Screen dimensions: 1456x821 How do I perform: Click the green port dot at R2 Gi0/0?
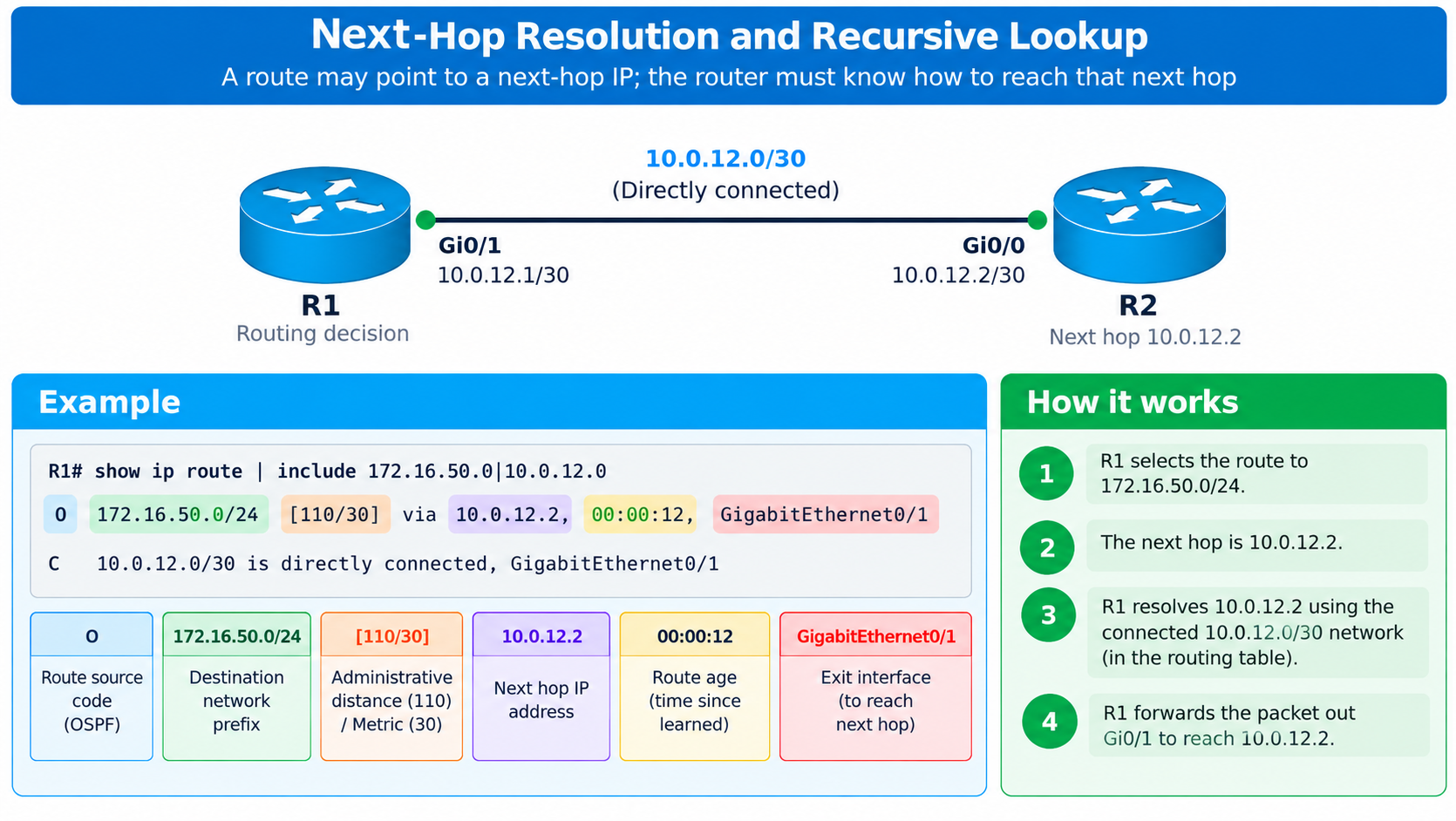tap(1037, 220)
